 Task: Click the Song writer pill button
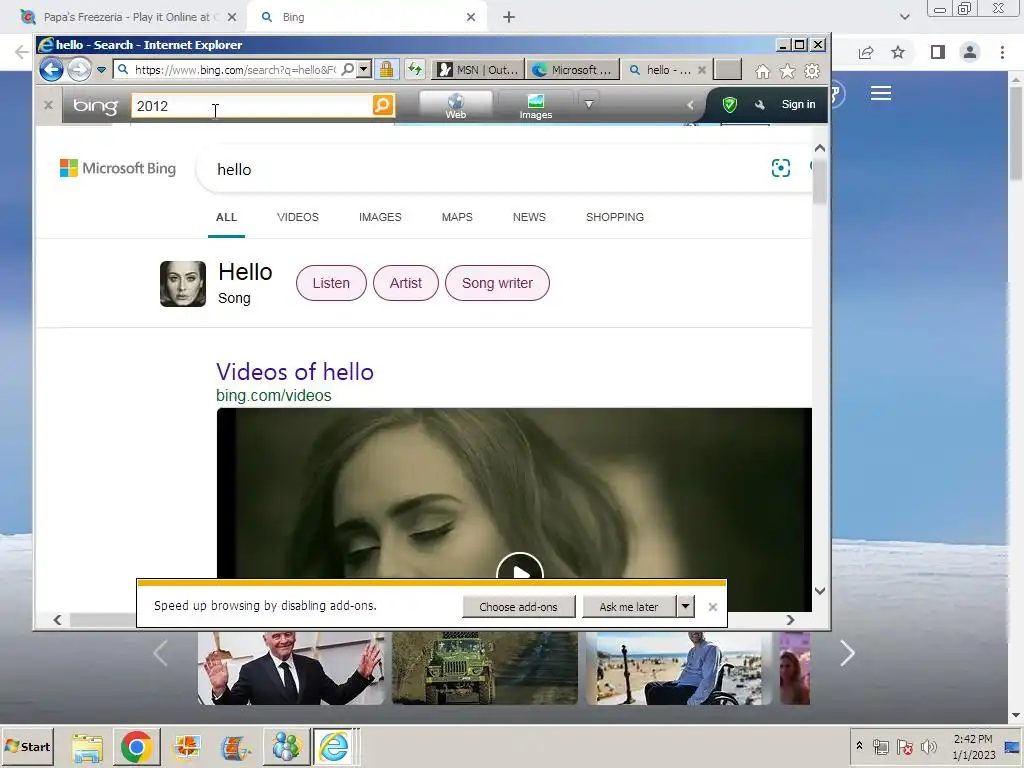point(497,283)
